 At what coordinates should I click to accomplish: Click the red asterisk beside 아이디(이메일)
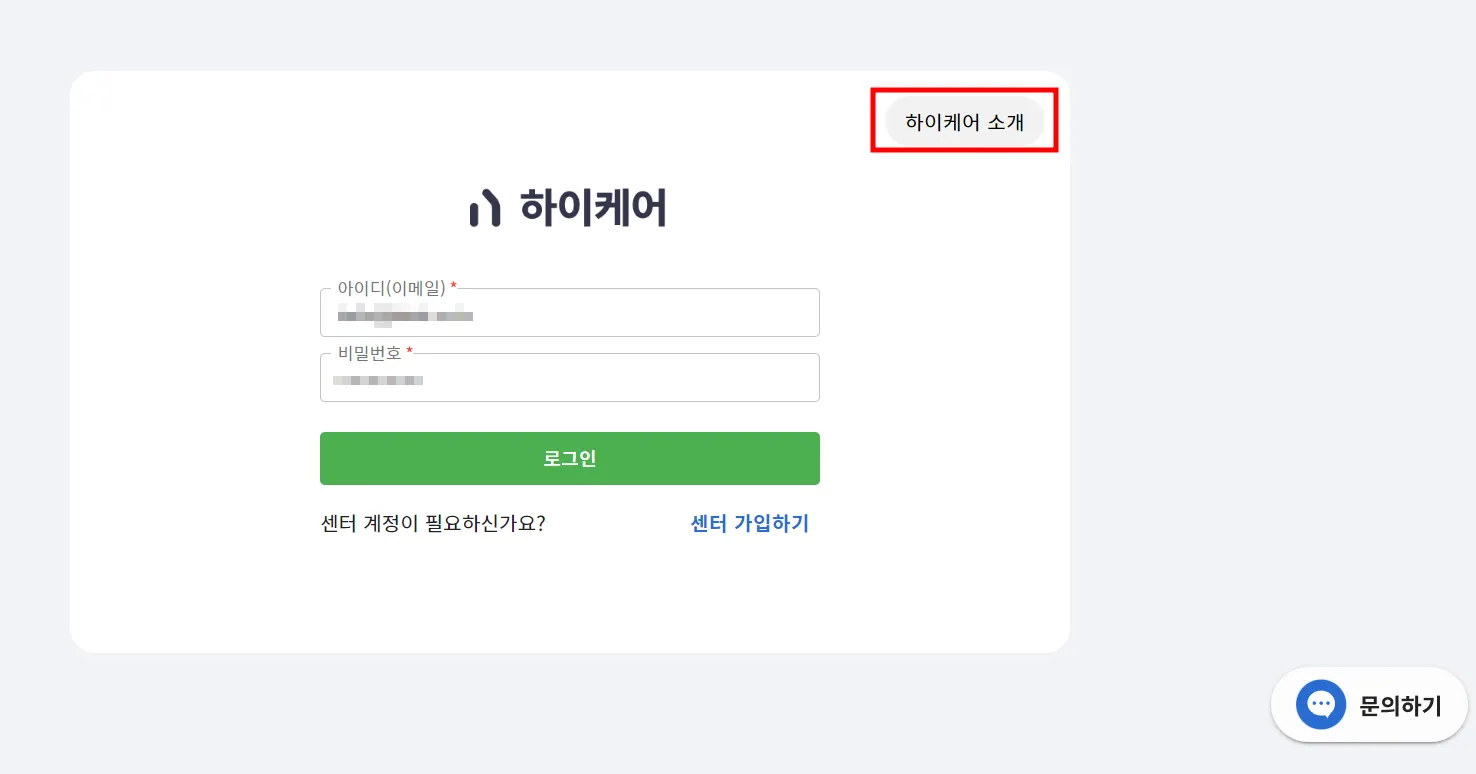tap(453, 286)
